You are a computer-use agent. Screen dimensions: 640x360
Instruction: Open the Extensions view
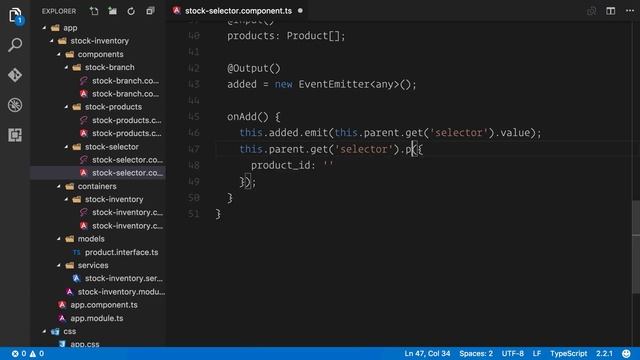coord(15,135)
